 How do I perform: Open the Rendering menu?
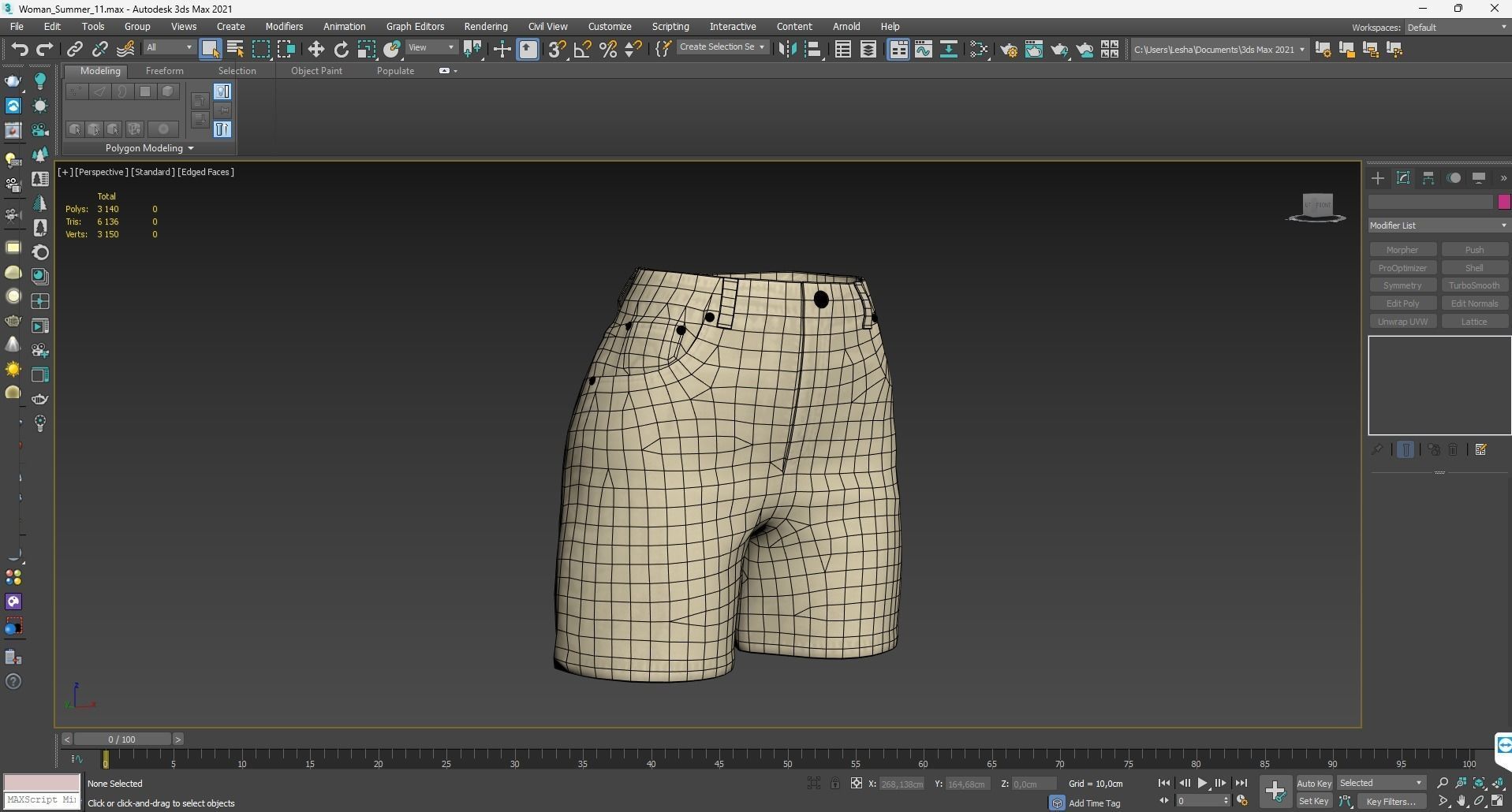click(x=486, y=27)
